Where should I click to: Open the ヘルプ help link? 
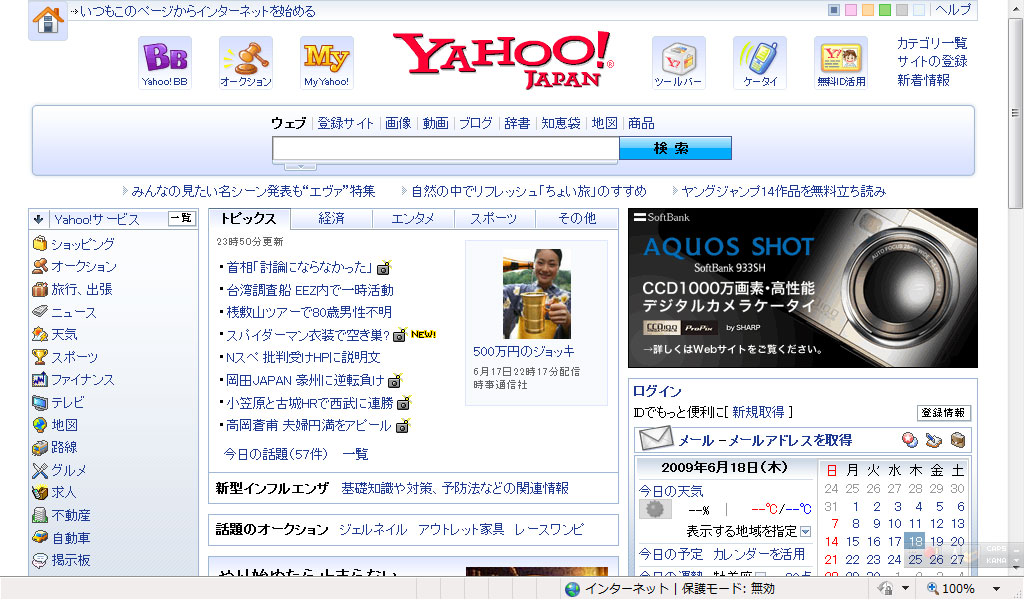point(953,10)
